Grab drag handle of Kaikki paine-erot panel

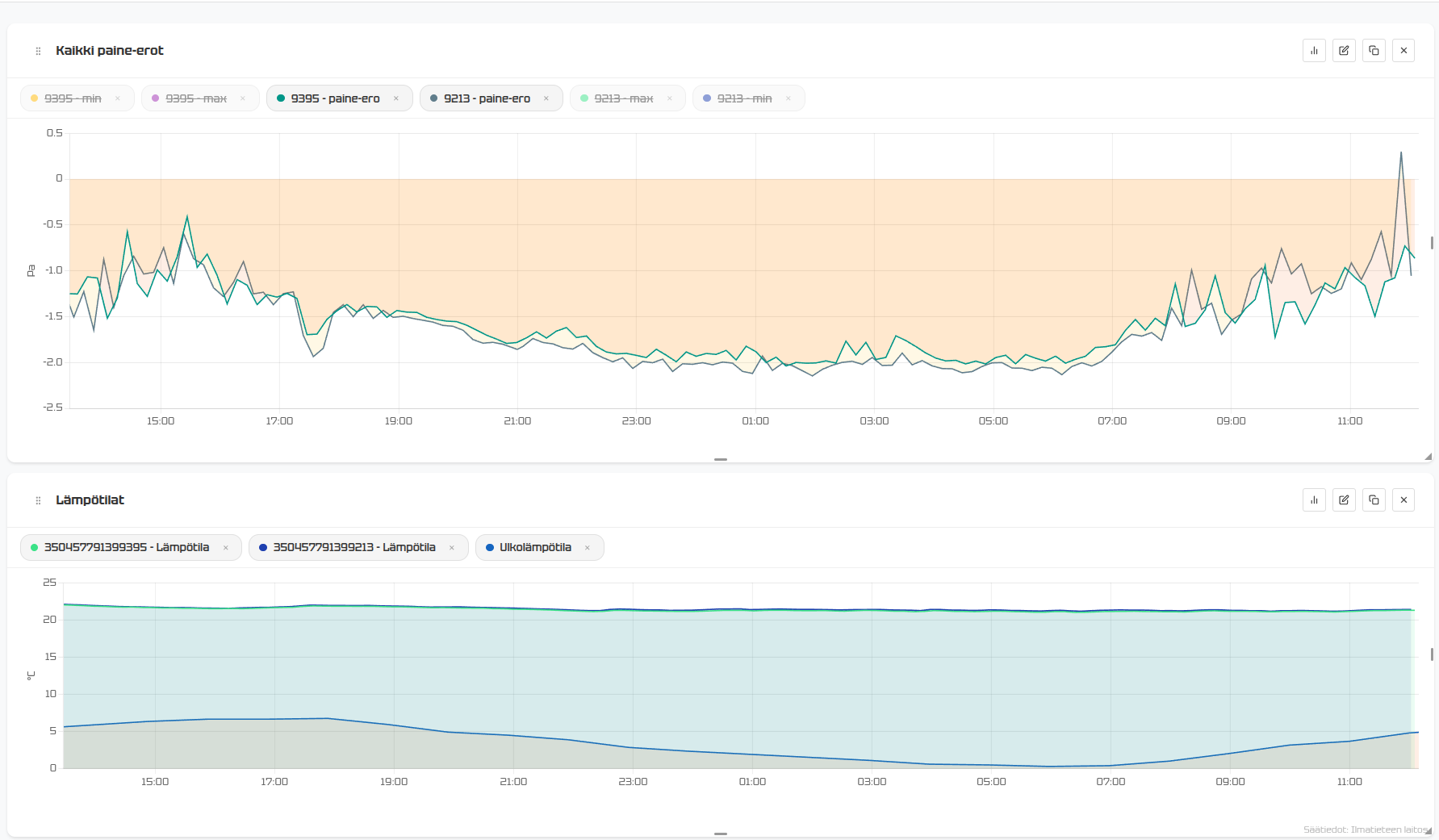tap(38, 51)
